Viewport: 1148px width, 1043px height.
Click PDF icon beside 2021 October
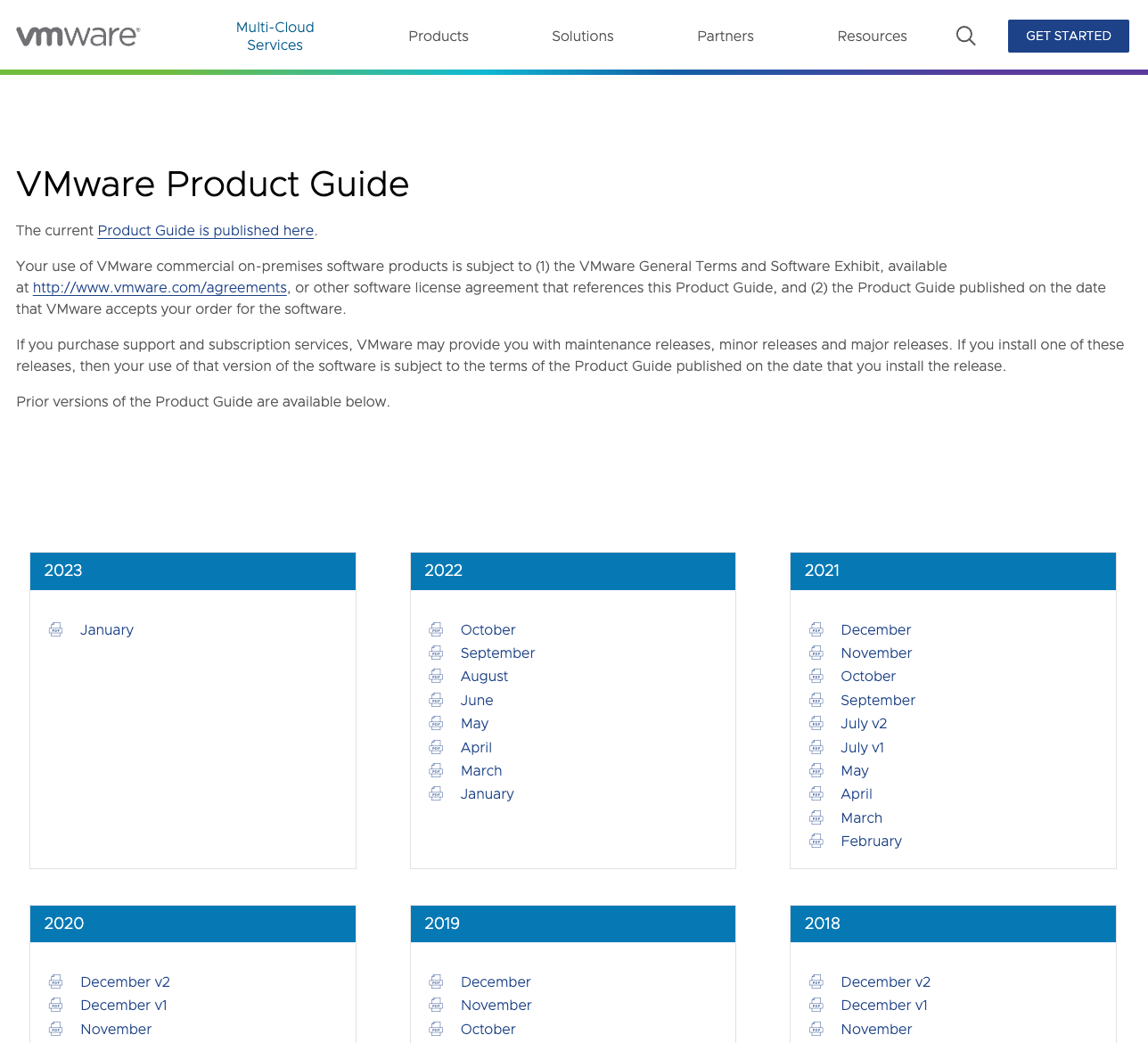(x=816, y=676)
